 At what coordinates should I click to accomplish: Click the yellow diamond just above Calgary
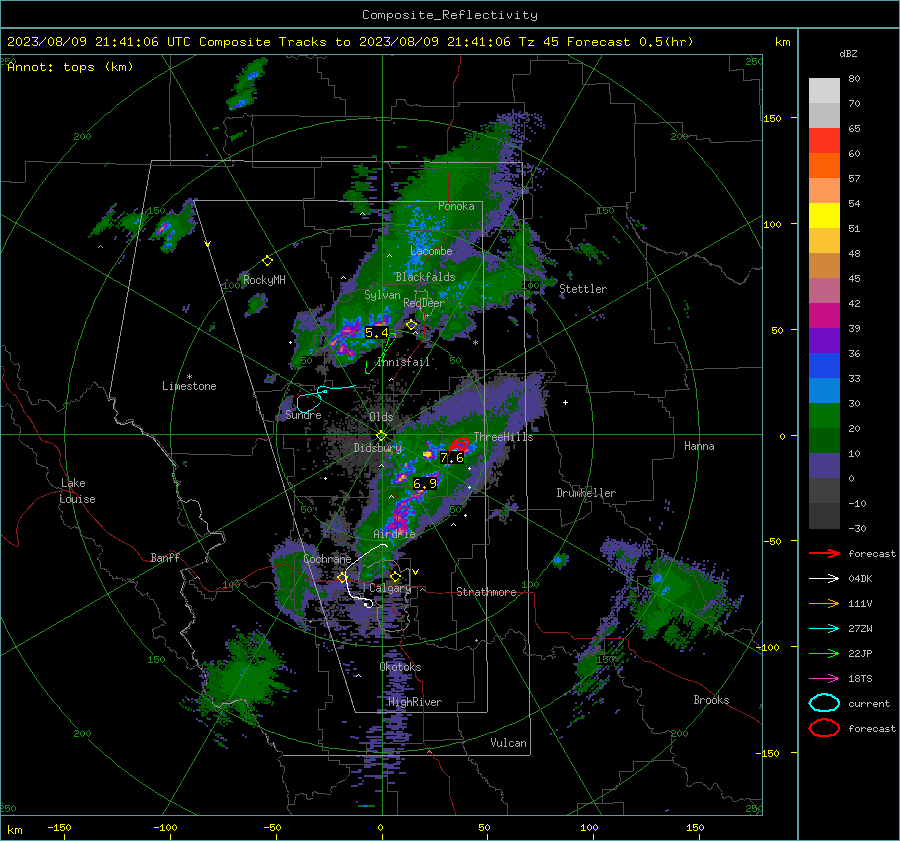coord(395,576)
